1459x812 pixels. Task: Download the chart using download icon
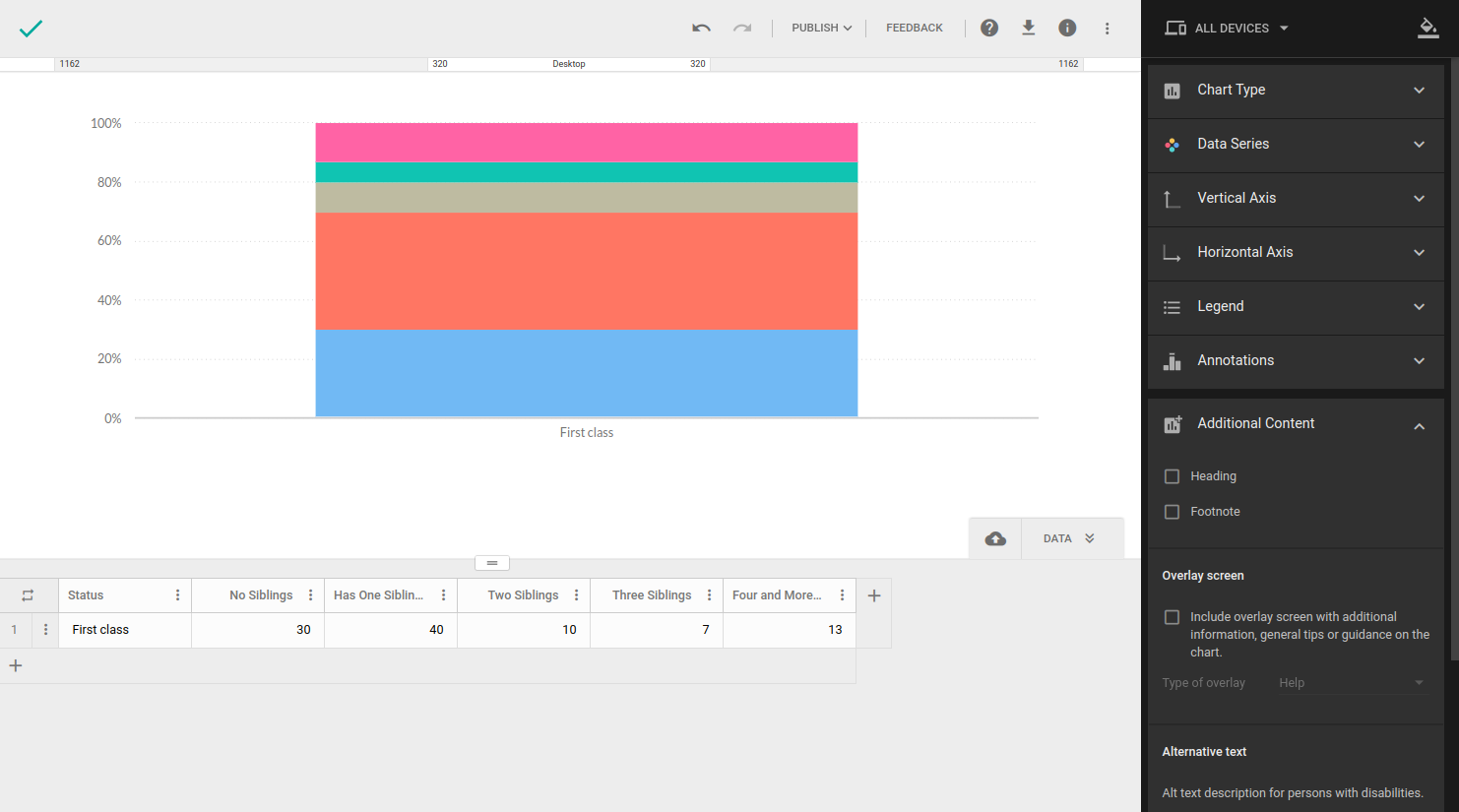point(1028,29)
